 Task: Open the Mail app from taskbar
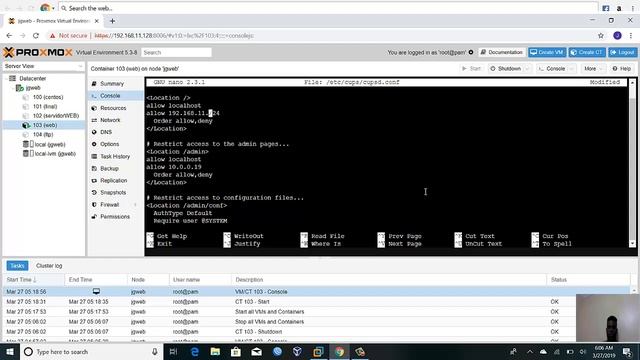256,352
